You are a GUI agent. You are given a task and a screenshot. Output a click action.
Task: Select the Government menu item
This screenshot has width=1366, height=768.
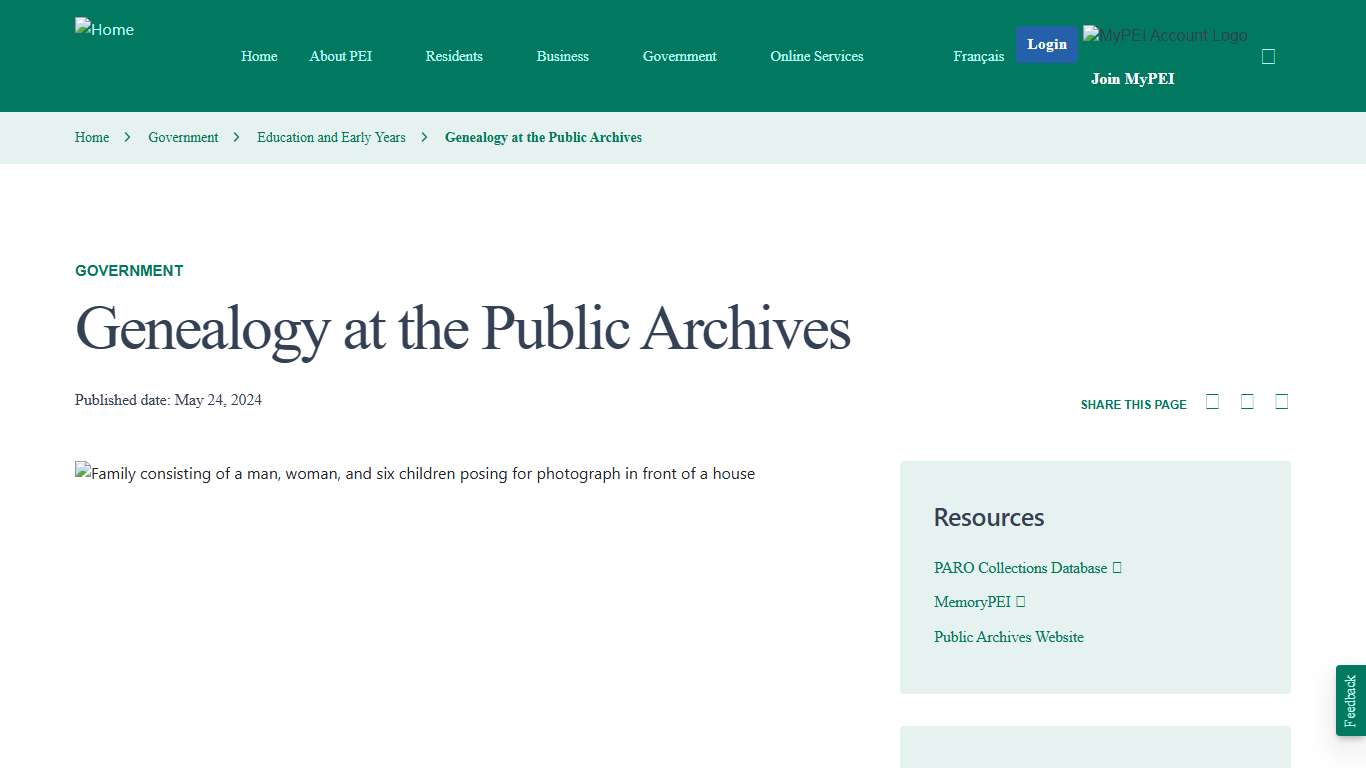pos(679,56)
